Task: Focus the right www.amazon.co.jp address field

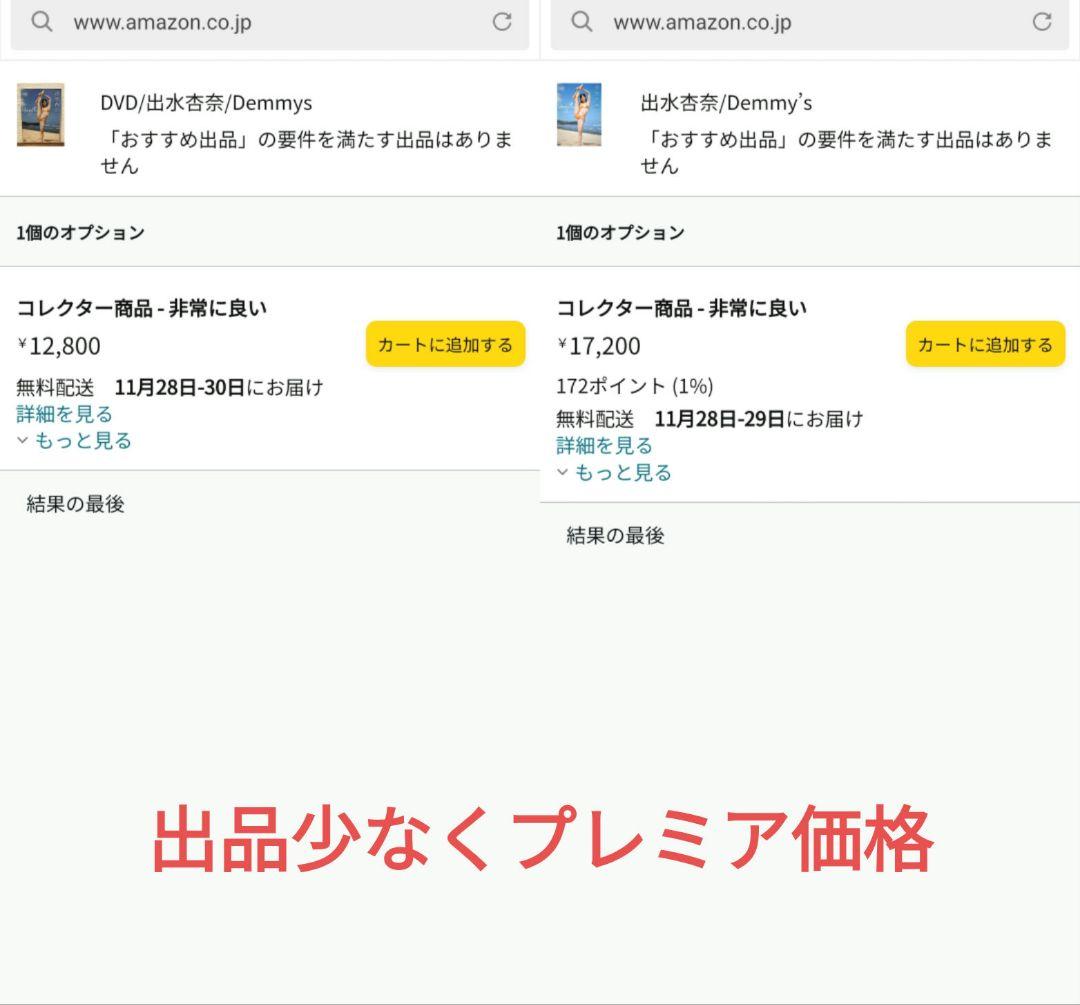Action: pyautogui.click(x=810, y=23)
